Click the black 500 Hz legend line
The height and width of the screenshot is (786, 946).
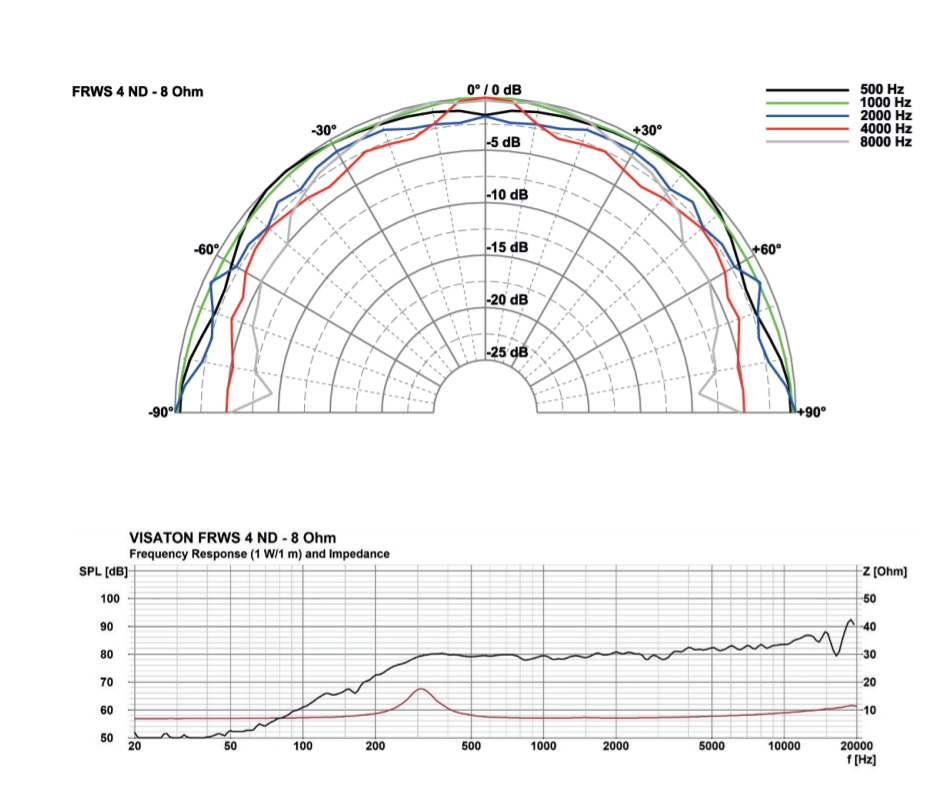coord(803,90)
